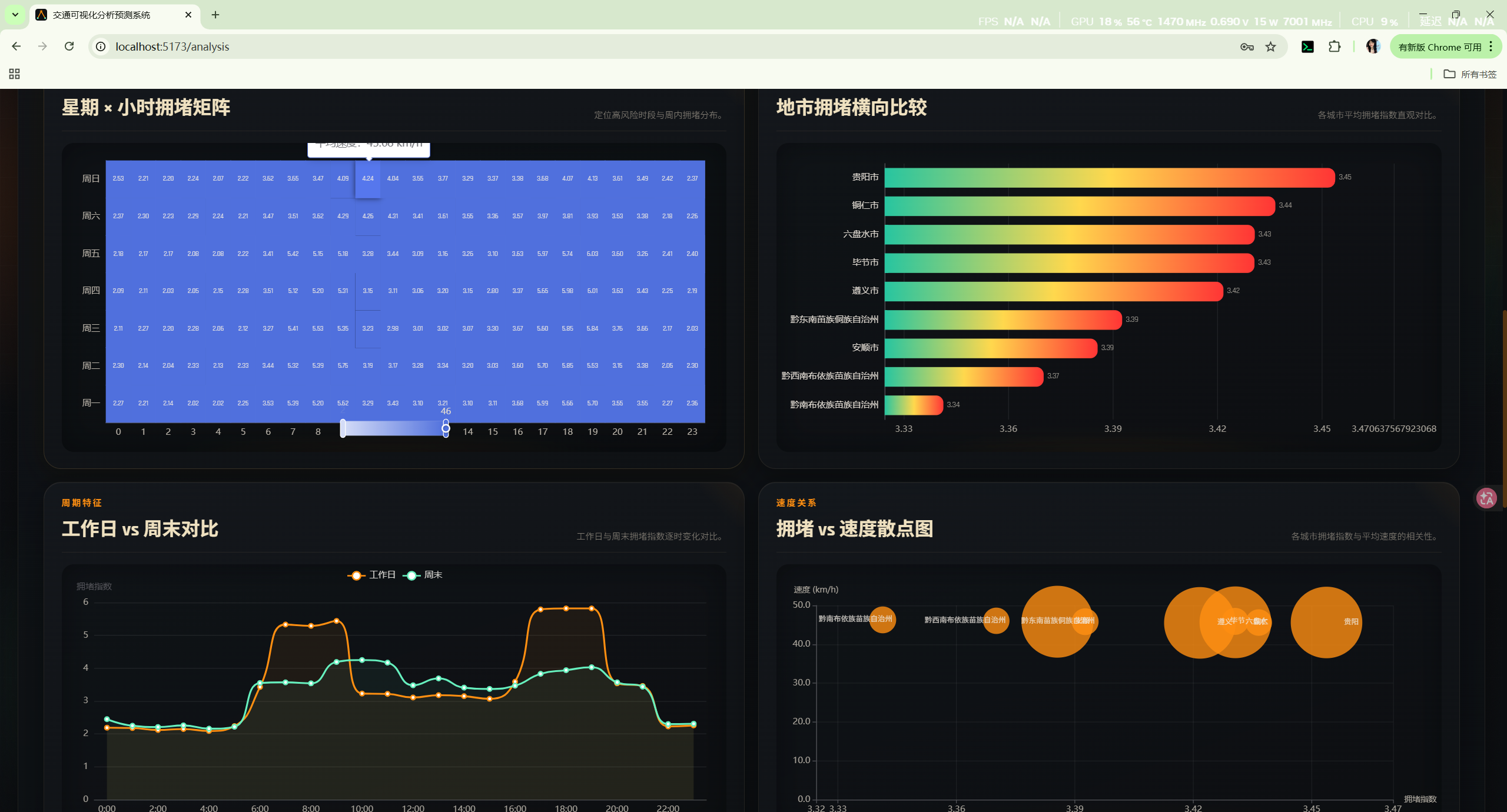Click the back navigation arrow

[x=16, y=46]
